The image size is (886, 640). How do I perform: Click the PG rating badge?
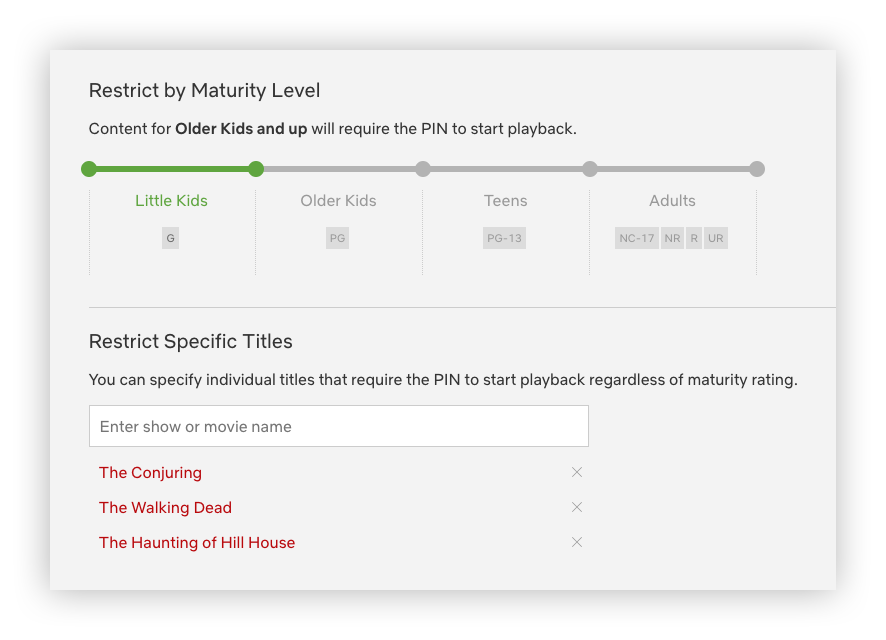coord(338,239)
